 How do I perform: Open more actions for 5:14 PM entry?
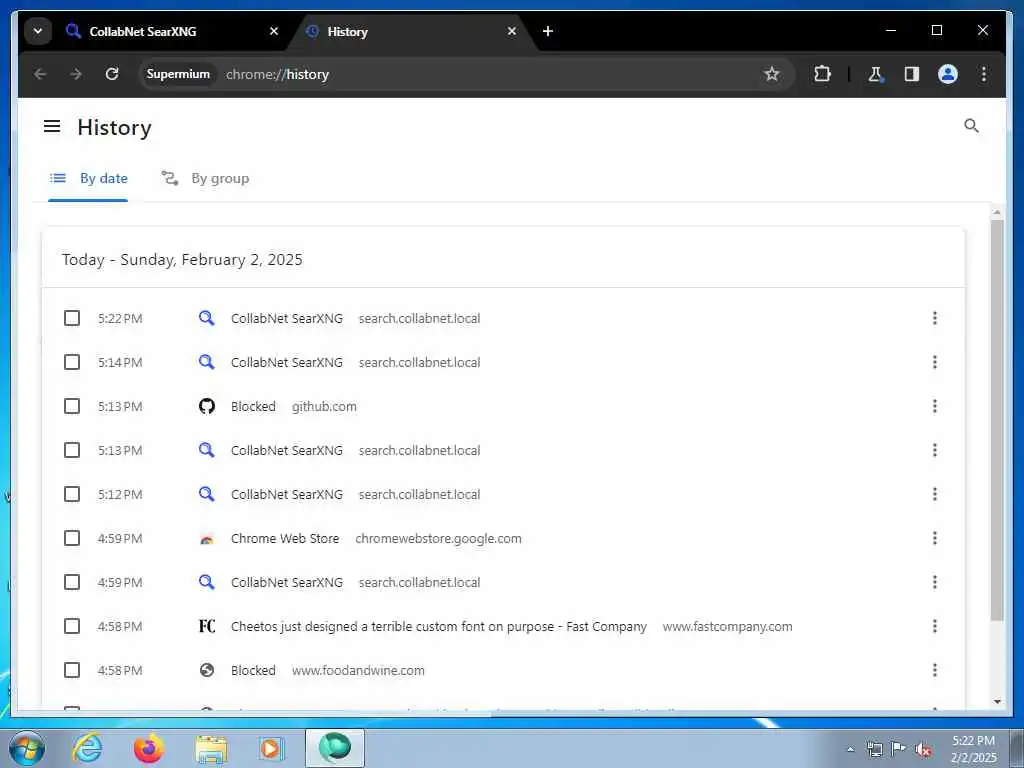pyautogui.click(x=935, y=362)
